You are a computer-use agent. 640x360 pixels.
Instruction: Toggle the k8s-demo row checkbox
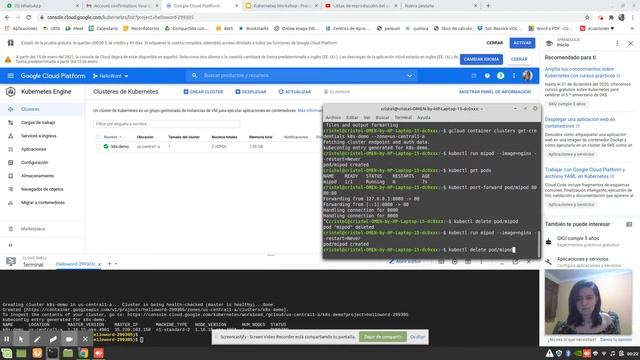click(98, 147)
